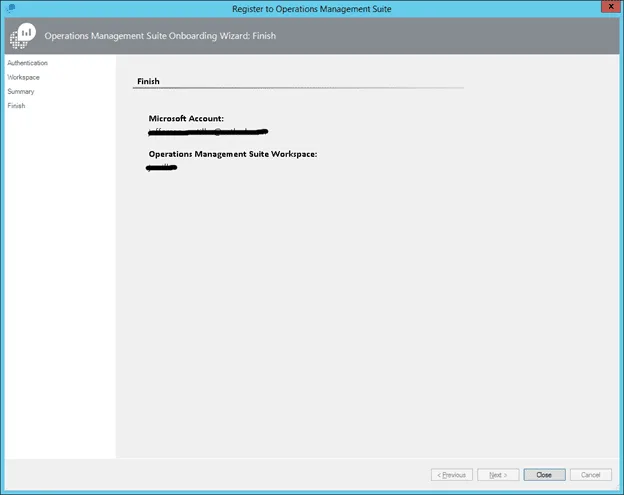Click the 'Operations Management Suite Workspace:' label

[x=233, y=154]
